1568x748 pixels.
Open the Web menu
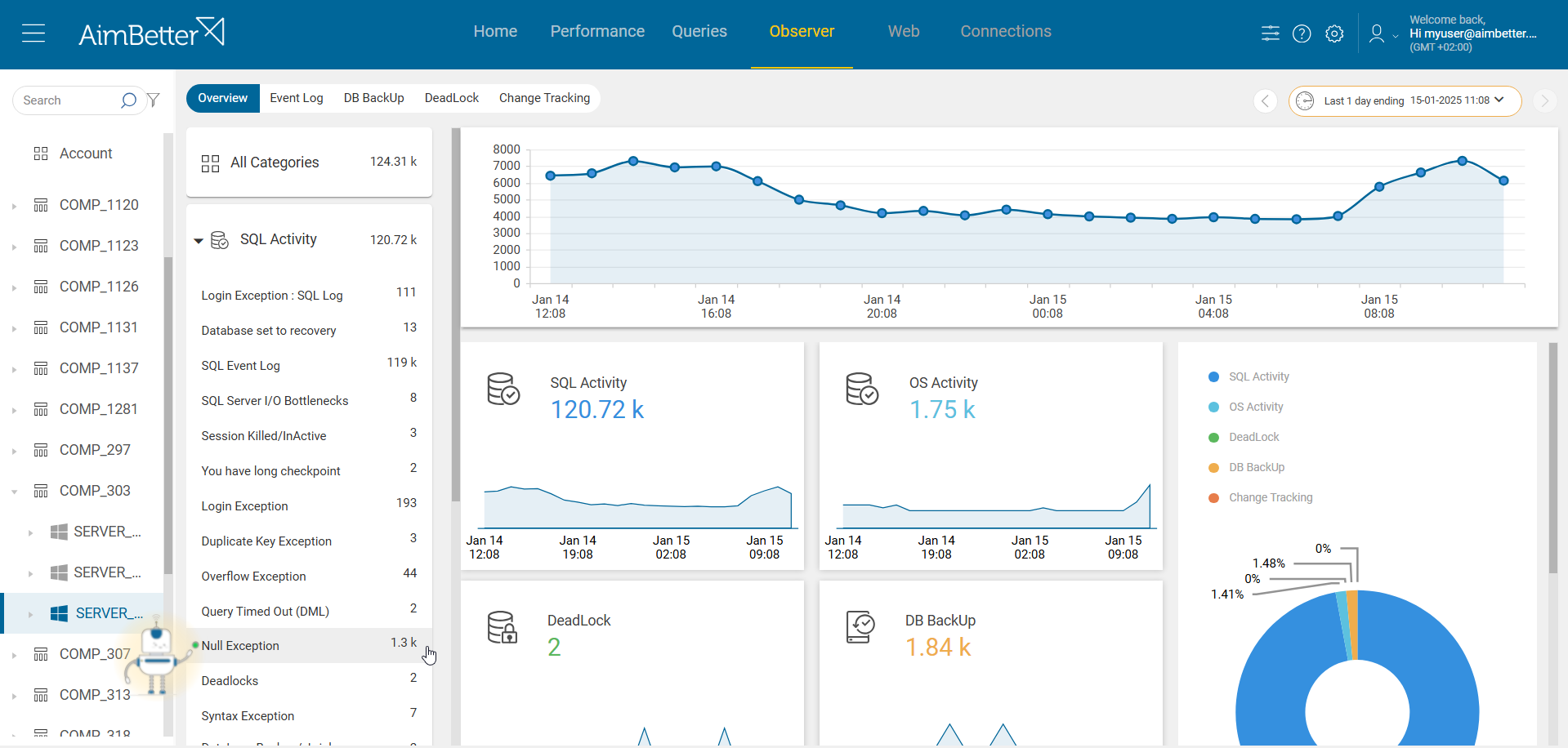tap(904, 31)
